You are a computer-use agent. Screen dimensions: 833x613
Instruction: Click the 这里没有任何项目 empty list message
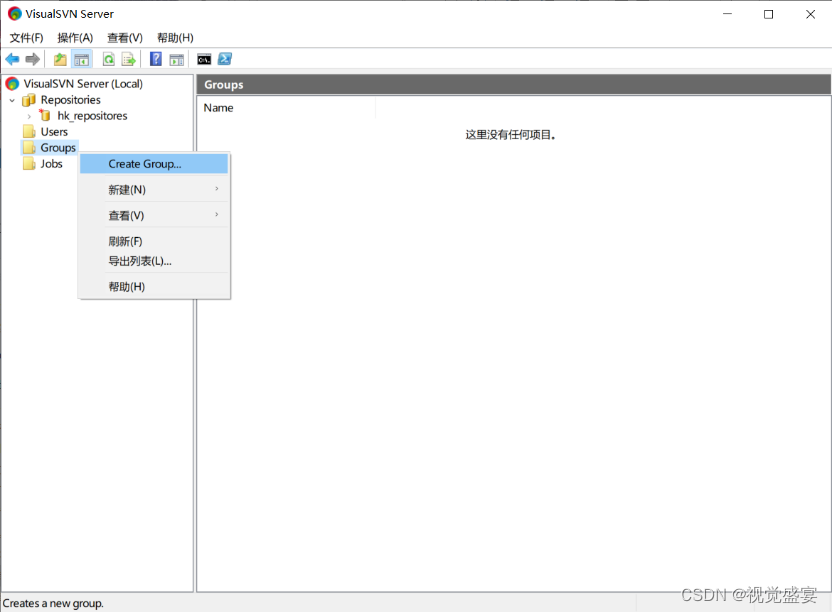click(x=511, y=135)
